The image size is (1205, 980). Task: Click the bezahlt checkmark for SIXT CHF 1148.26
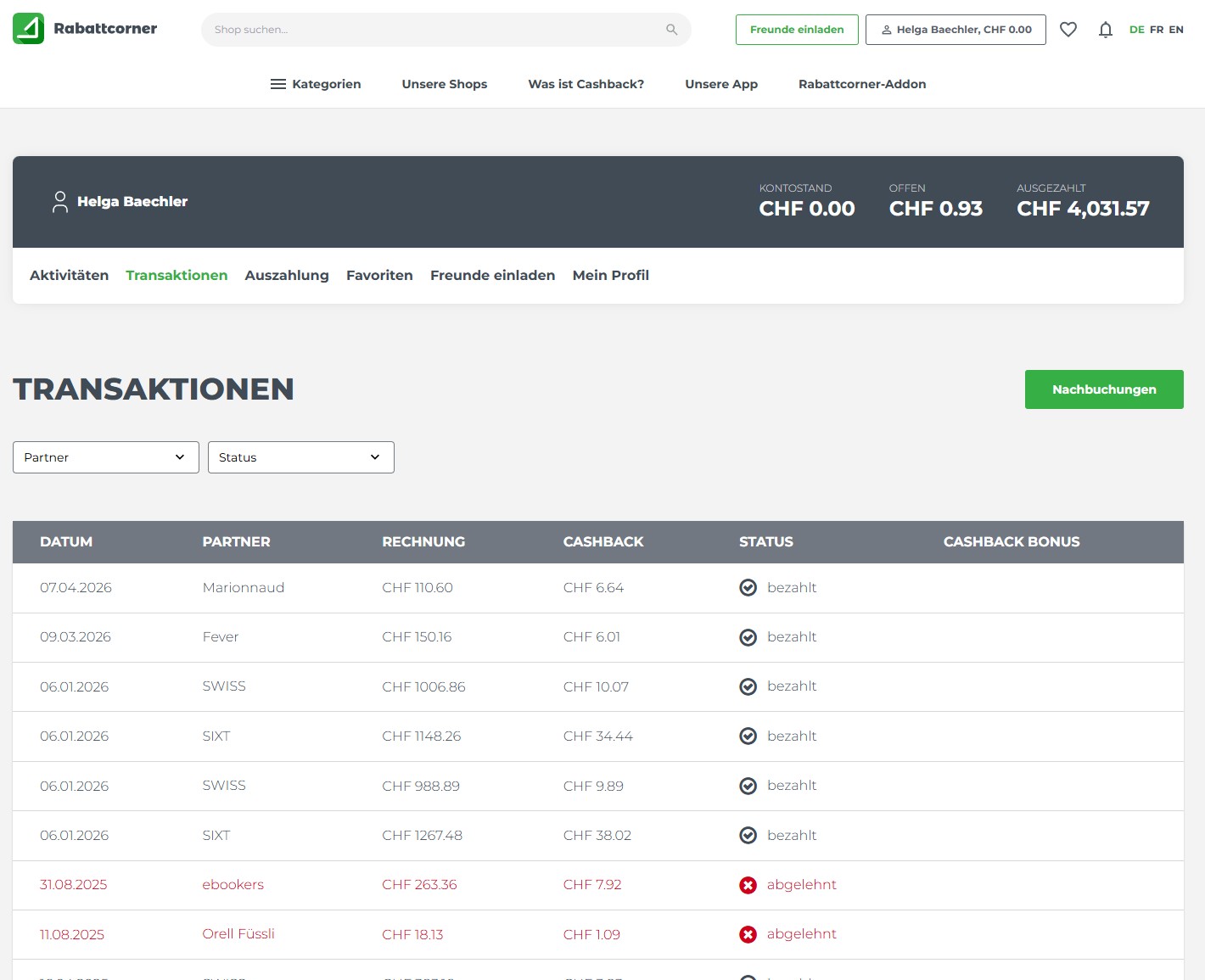coord(748,736)
